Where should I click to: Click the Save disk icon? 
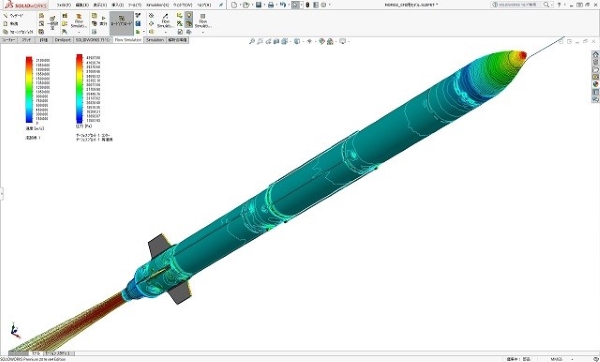coord(259,5)
